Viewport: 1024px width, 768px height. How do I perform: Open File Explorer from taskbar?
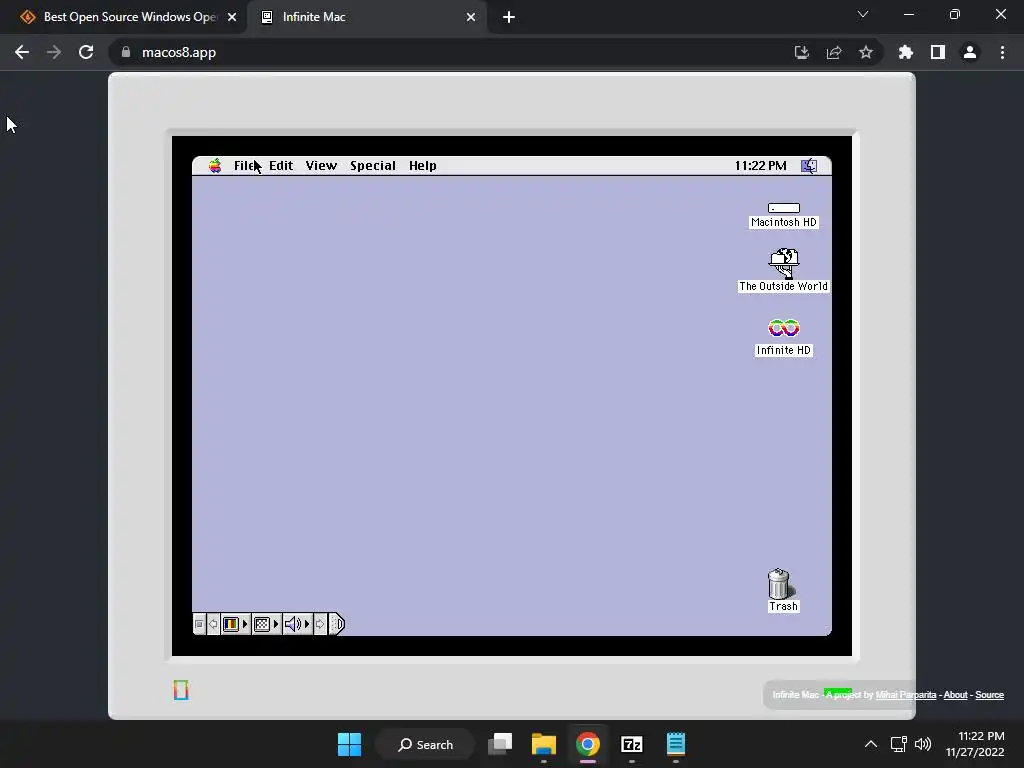(544, 744)
